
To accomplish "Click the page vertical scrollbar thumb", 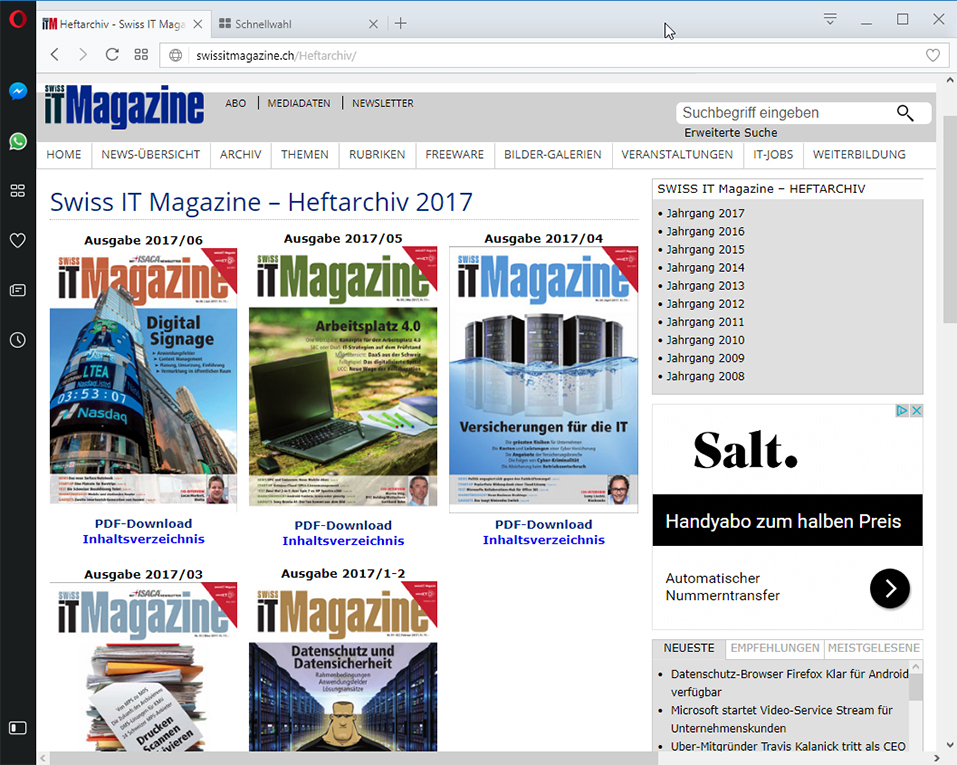I will click(x=950, y=220).
